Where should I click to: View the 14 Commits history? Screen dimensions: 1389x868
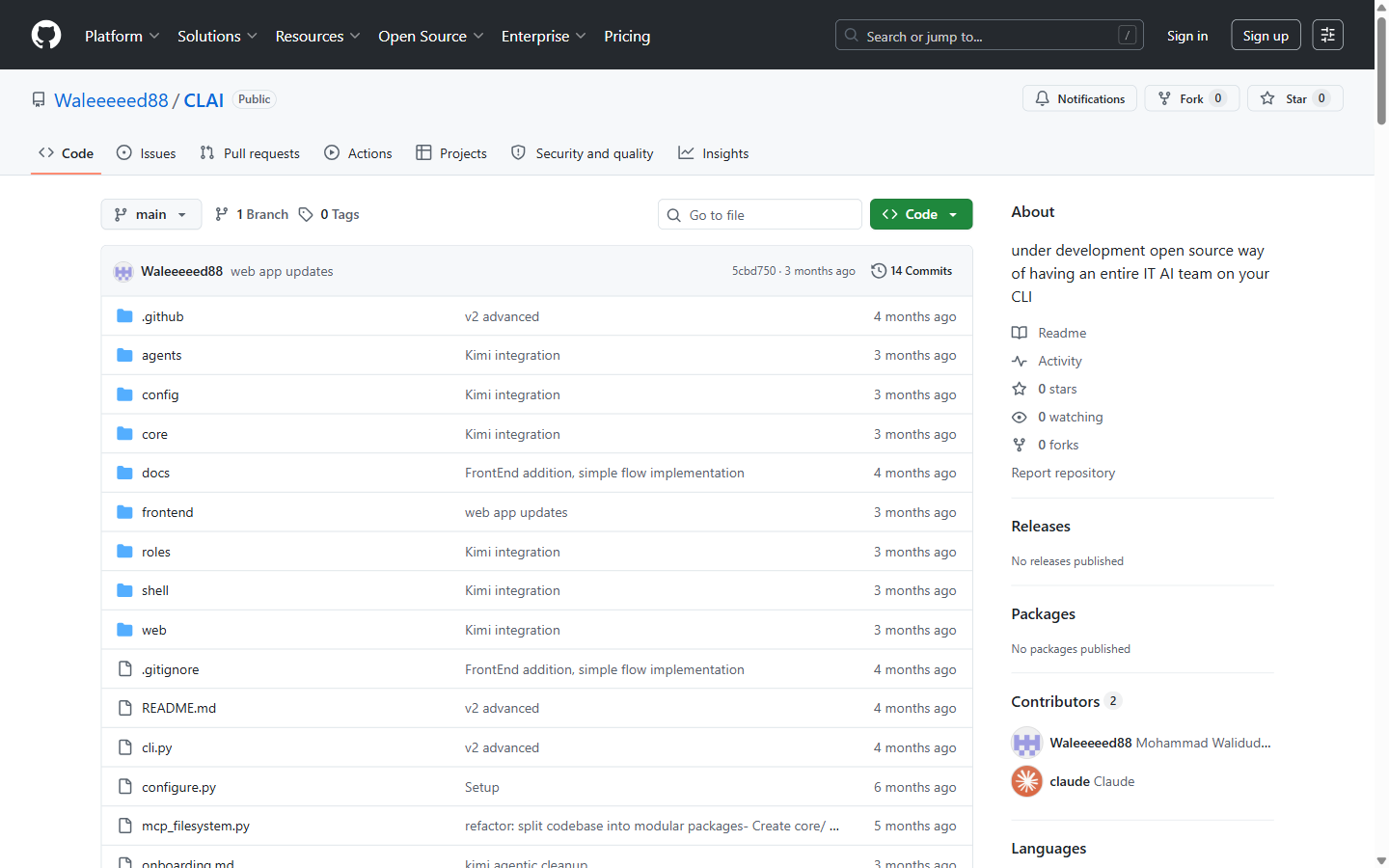912,271
